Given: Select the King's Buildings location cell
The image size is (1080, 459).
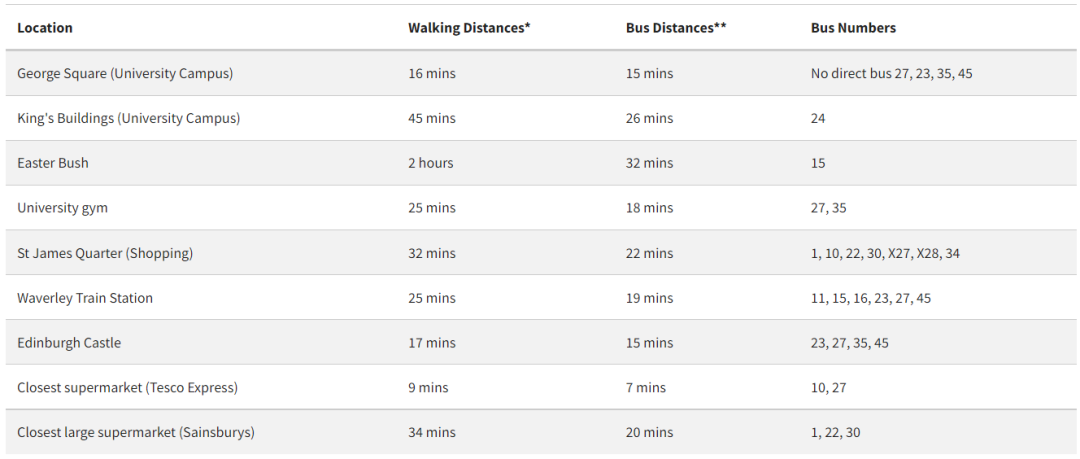Looking at the screenshot, I should (128, 118).
